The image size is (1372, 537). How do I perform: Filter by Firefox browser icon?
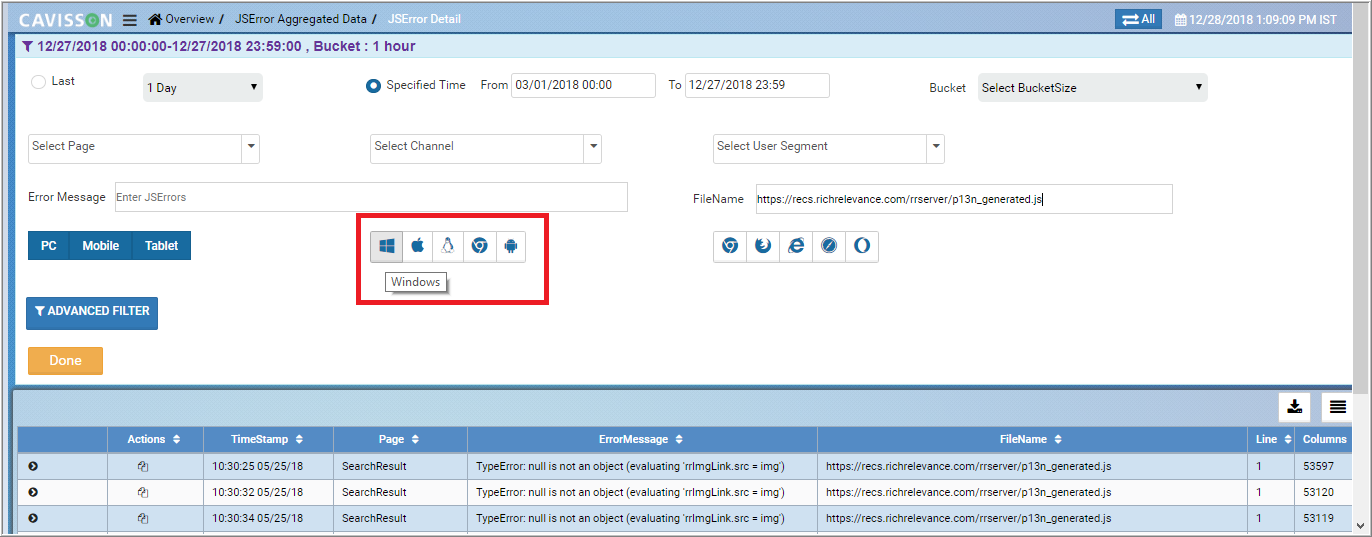click(763, 246)
